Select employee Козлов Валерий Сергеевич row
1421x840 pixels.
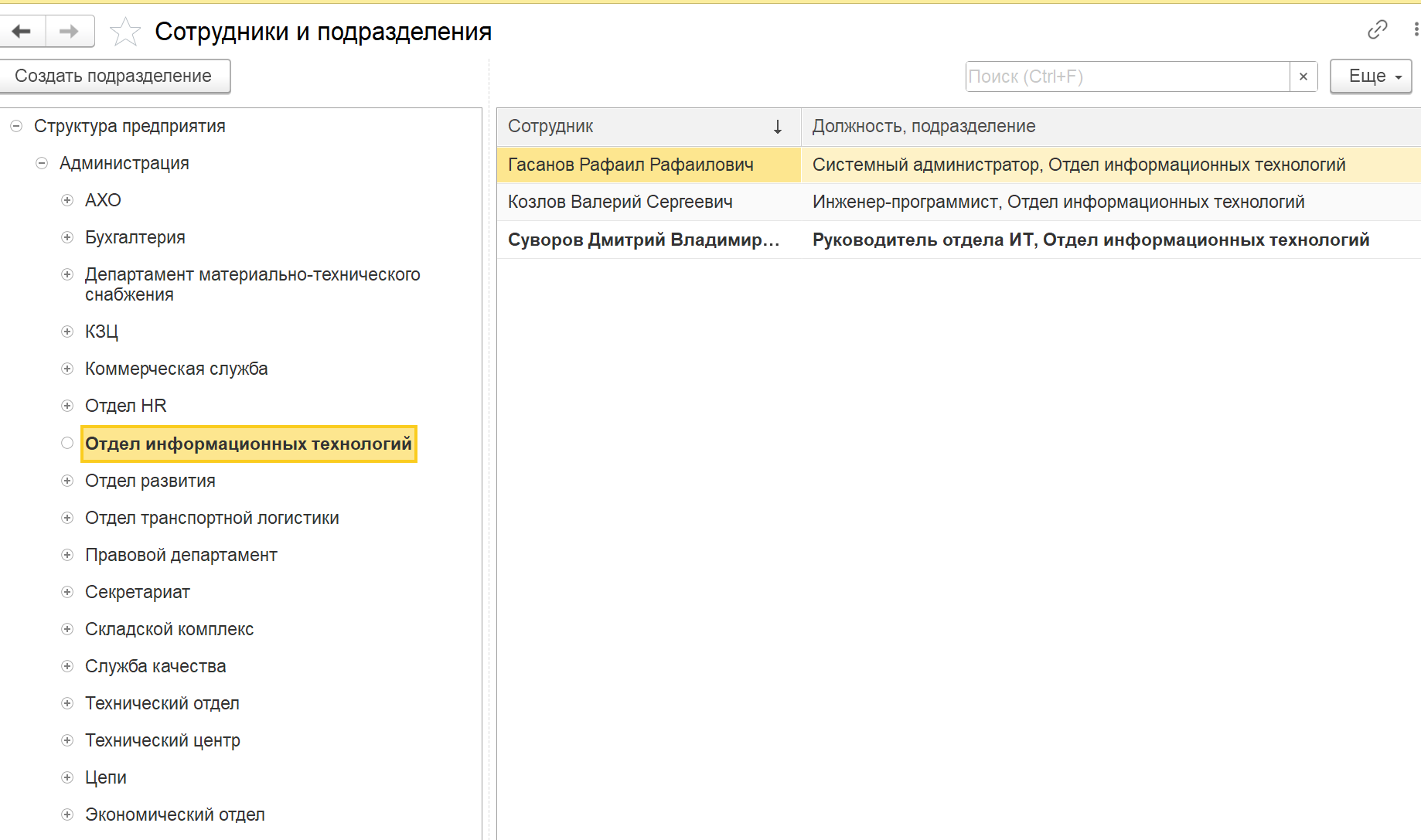[x=959, y=202]
